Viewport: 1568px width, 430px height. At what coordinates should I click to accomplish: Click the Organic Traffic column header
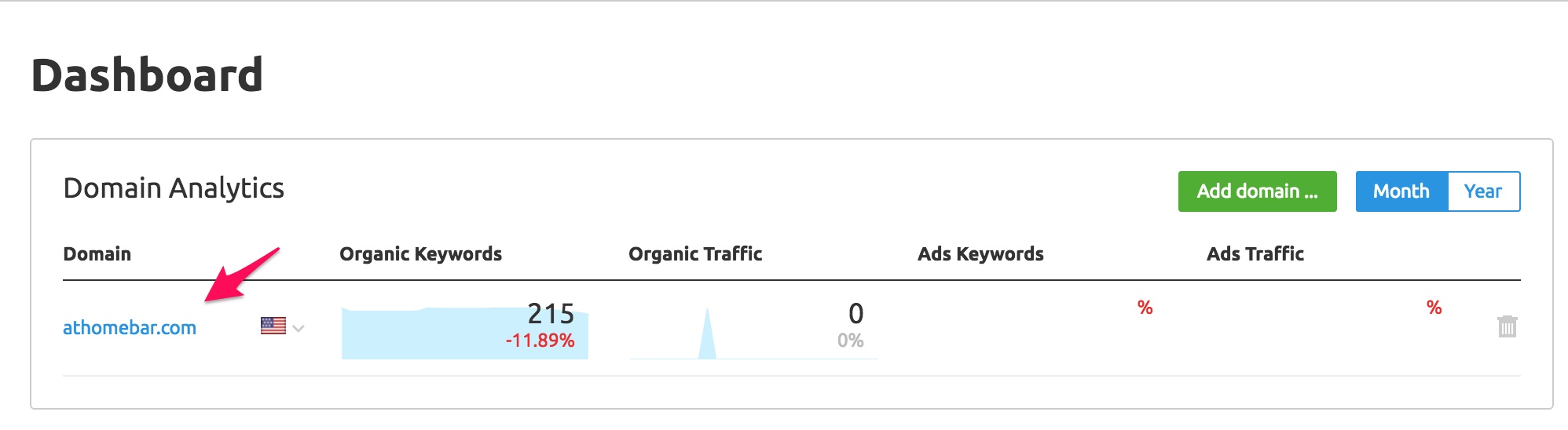pyautogui.click(x=695, y=254)
